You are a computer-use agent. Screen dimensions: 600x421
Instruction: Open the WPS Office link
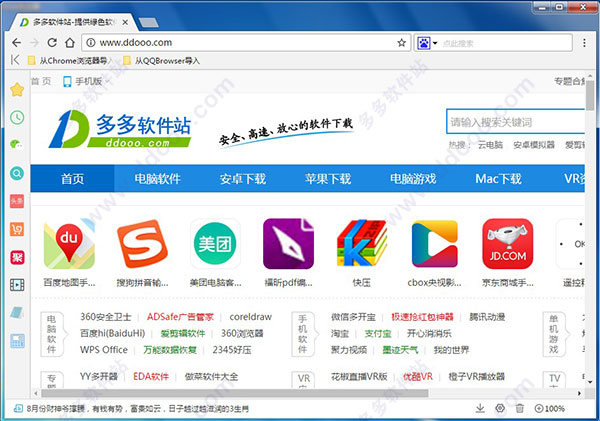pyautogui.click(x=104, y=350)
